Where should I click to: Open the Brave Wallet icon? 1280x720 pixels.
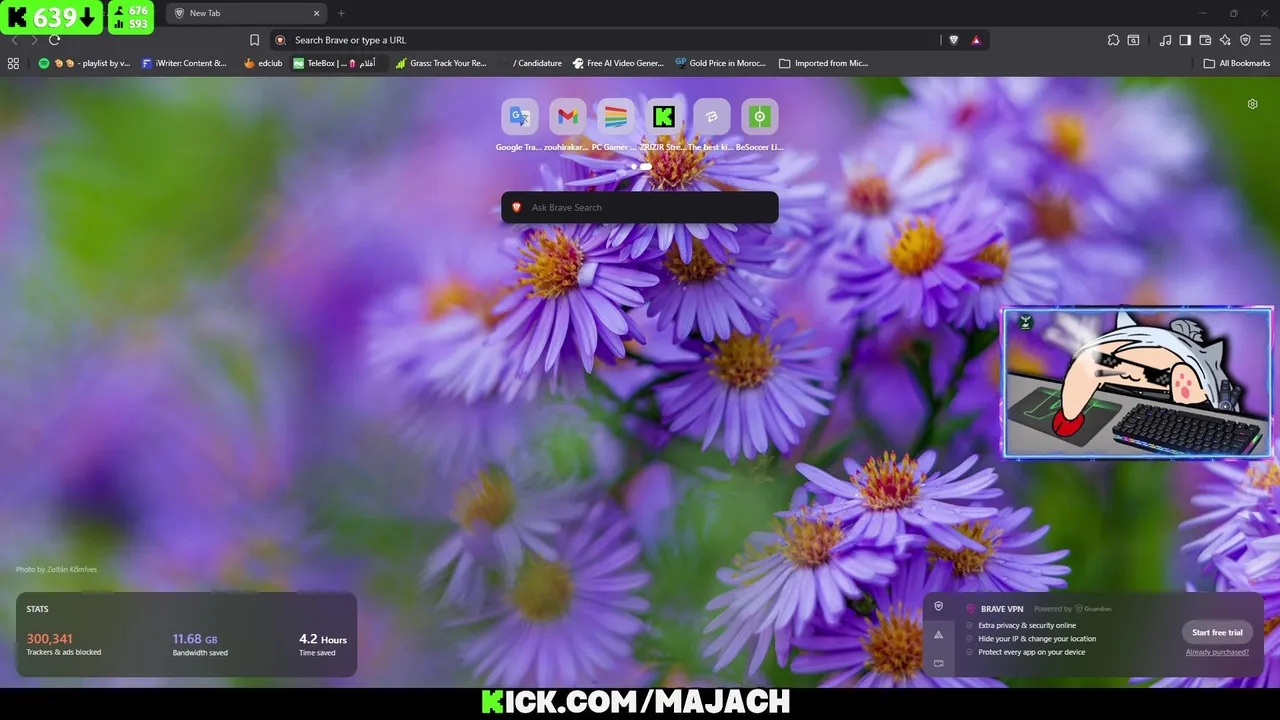(1205, 40)
